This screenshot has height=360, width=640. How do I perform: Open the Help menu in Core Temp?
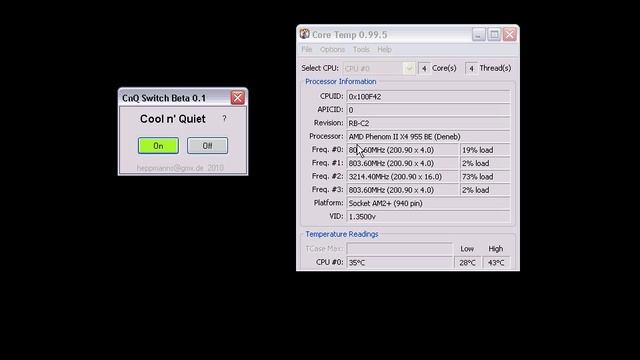click(x=384, y=49)
